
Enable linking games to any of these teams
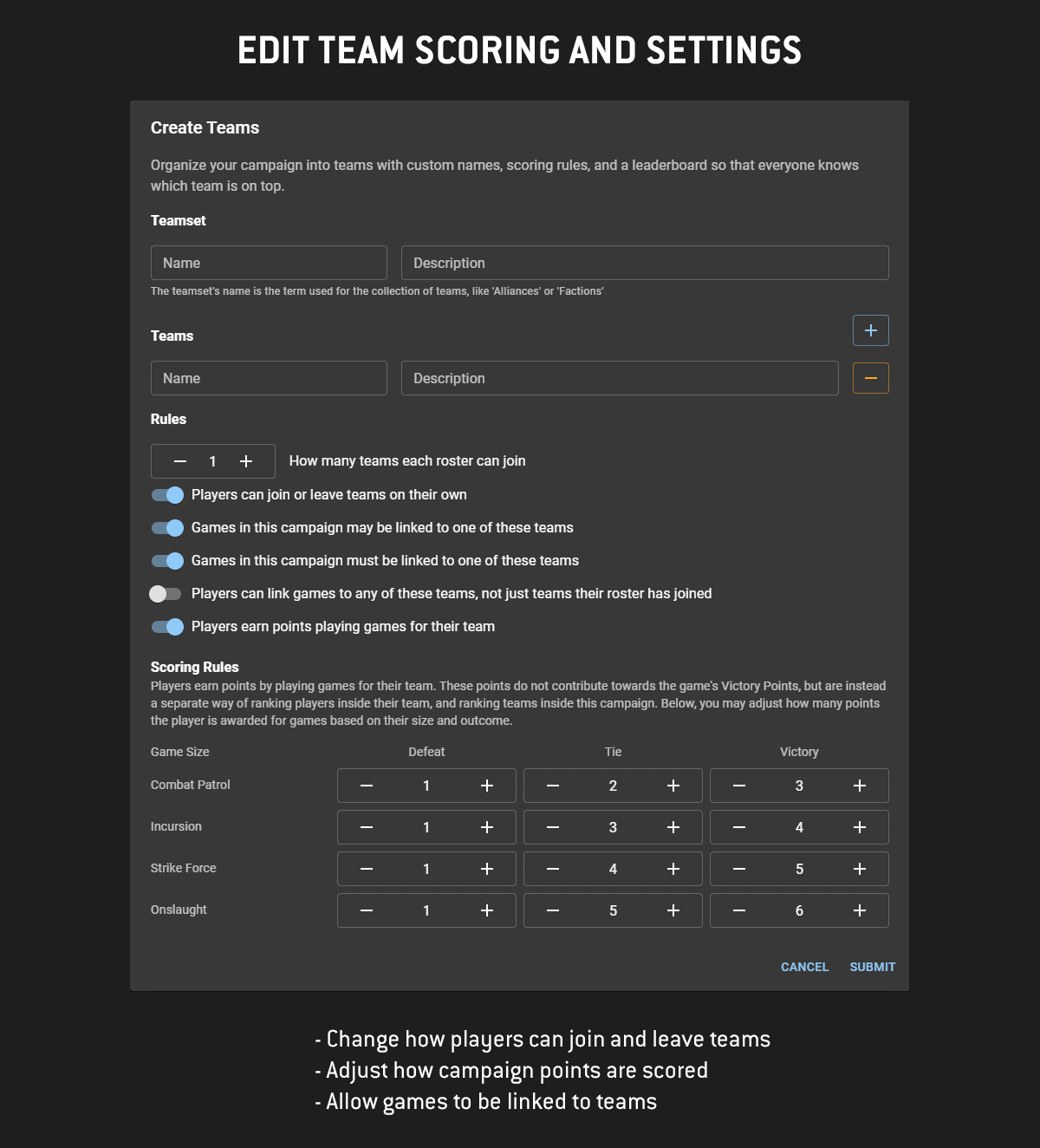(166, 594)
